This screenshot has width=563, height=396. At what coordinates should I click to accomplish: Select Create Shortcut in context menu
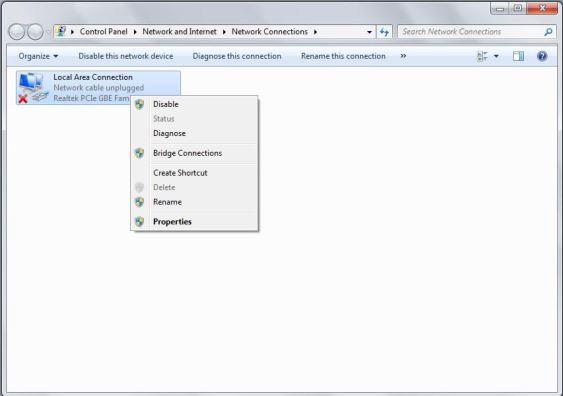coord(194,173)
